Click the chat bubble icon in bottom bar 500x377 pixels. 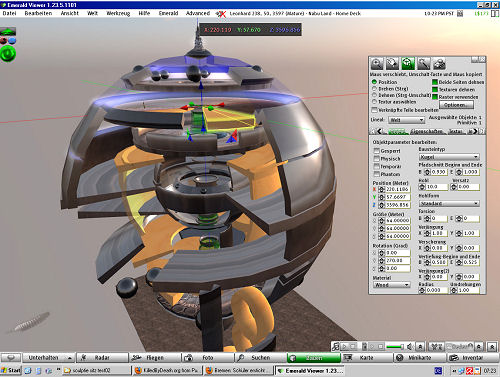coord(11,358)
